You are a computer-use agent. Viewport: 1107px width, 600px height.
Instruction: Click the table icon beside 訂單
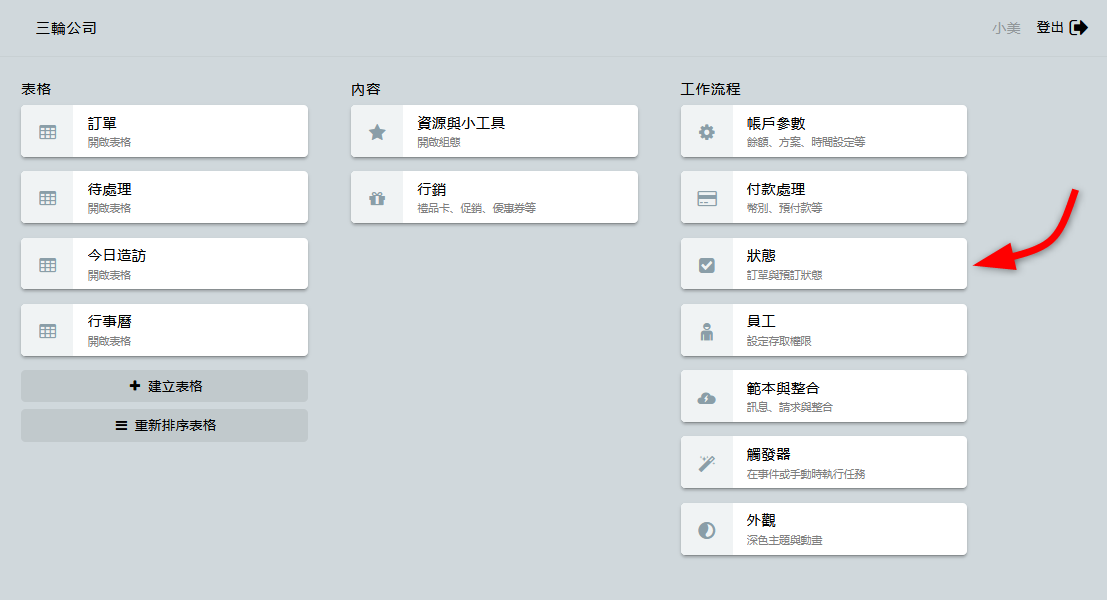tap(47, 132)
